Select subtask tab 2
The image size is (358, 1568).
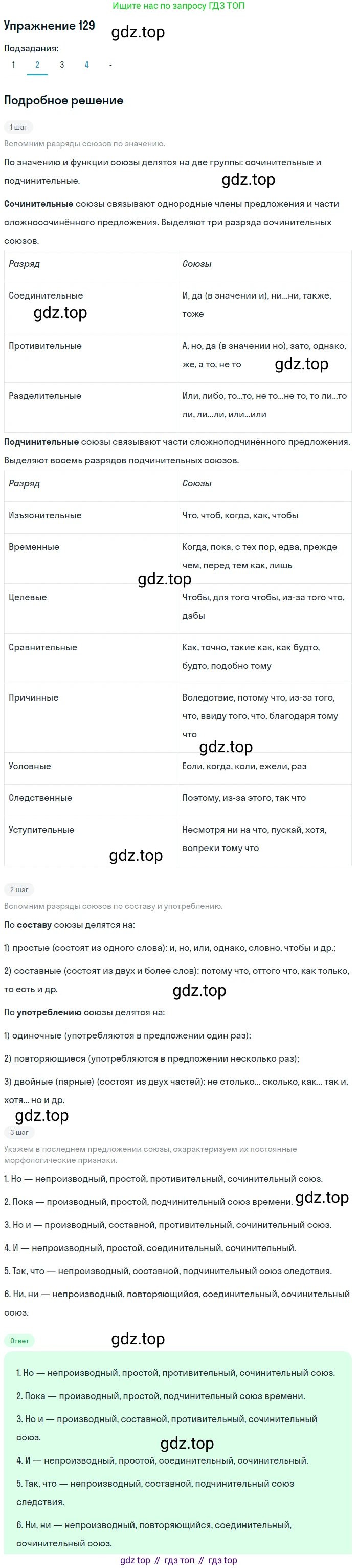37,65
